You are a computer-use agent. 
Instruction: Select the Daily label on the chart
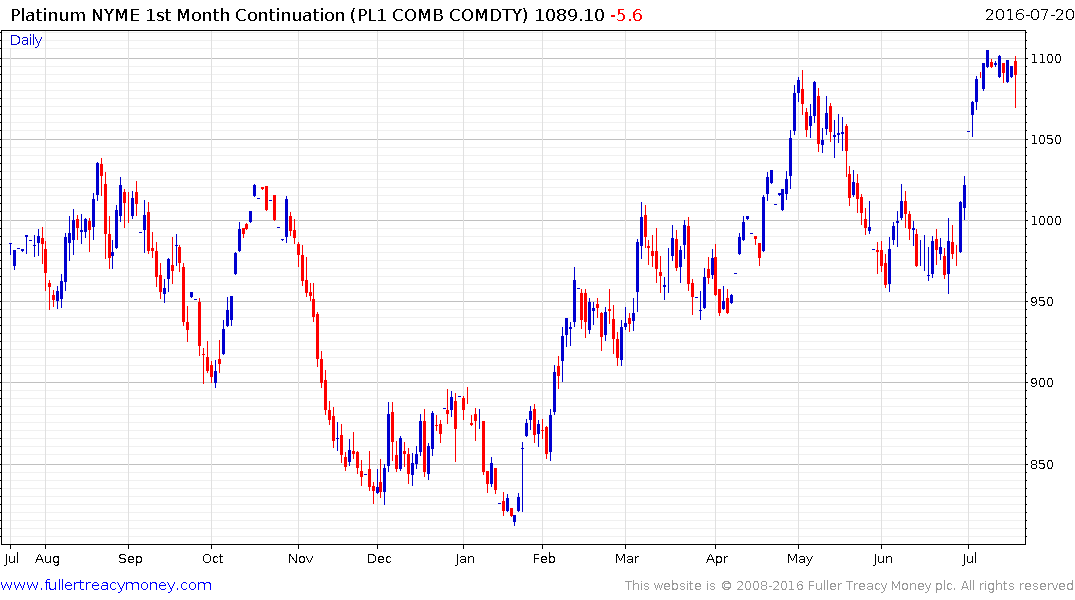point(26,40)
